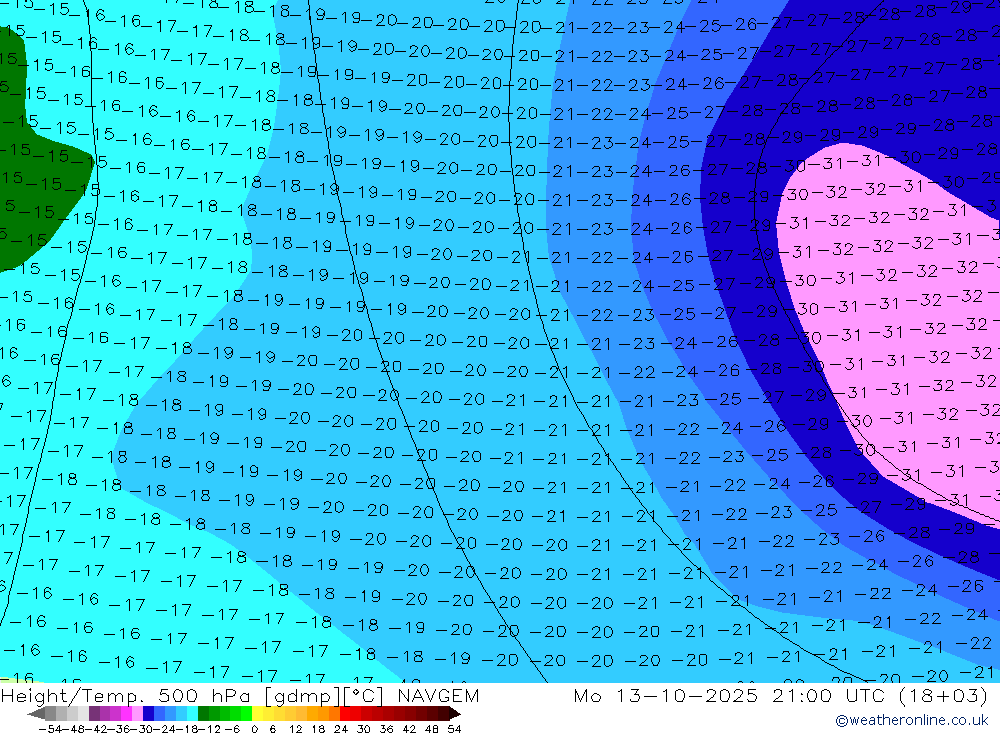Pick the light pink legend swatch
1000x733 pixels.
tap(137, 713)
